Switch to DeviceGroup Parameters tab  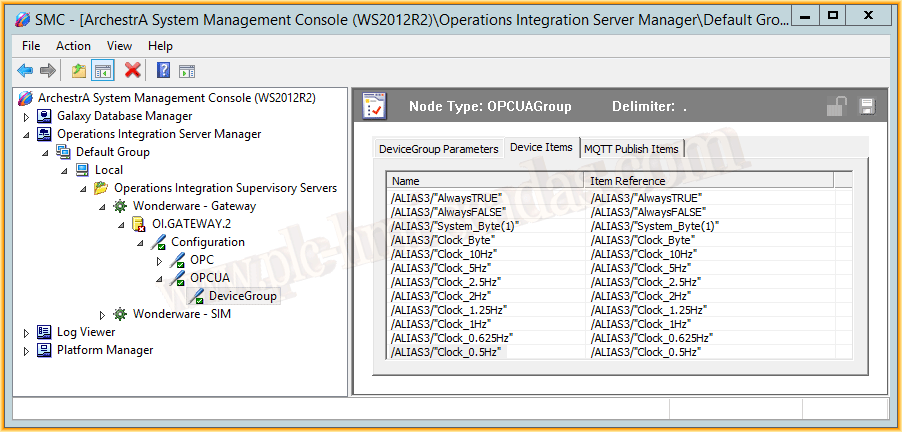point(438,149)
